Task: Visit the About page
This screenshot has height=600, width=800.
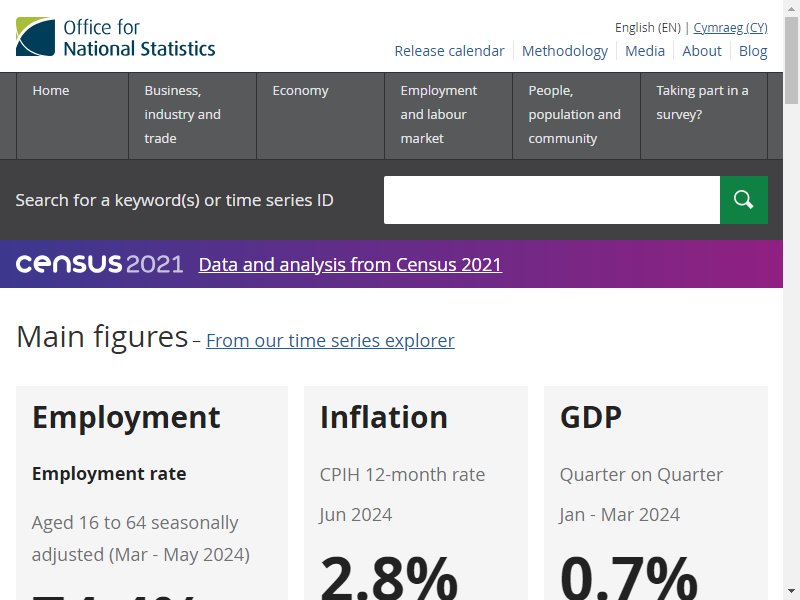Action: (x=702, y=51)
